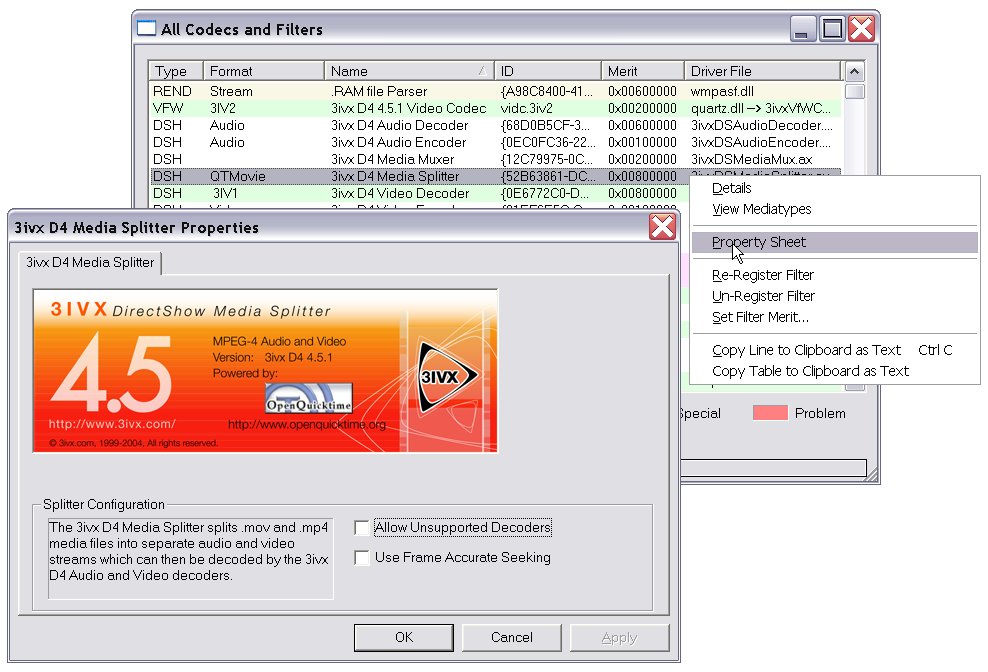Enable Allow Unsupported Decoders checkbox
The height and width of the screenshot is (672, 988).
[362, 528]
